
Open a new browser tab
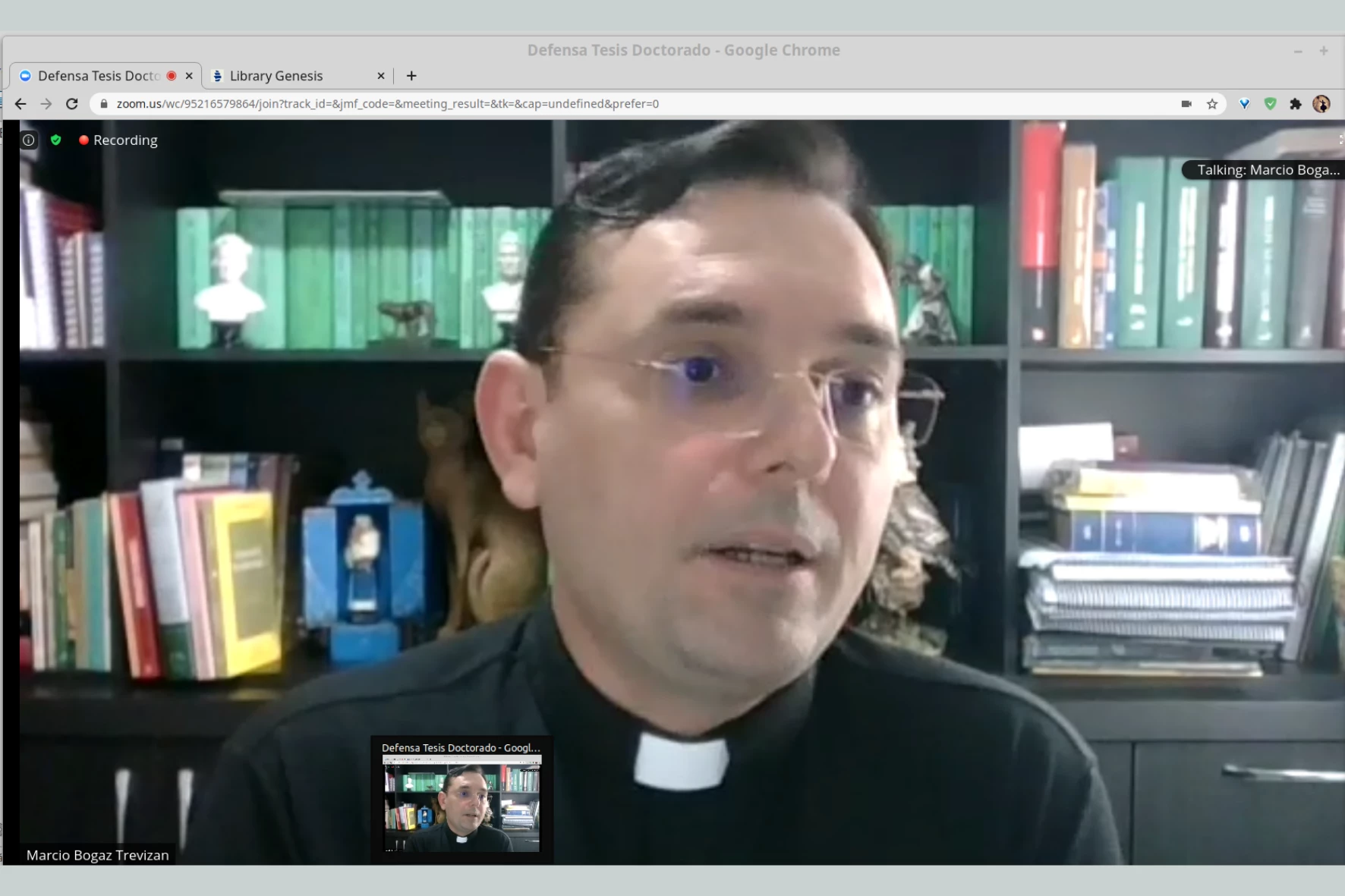coord(411,76)
